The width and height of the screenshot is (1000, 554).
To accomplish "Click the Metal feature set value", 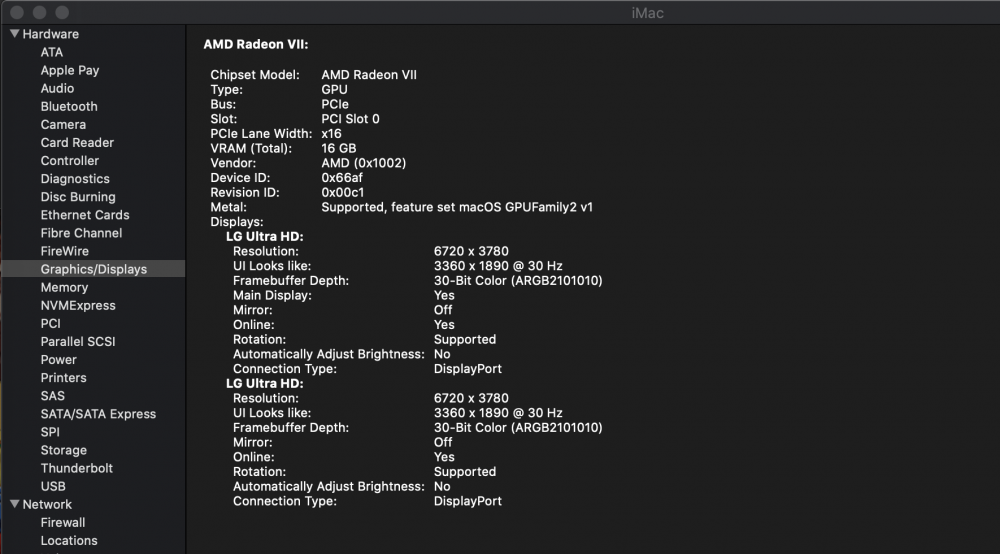I will point(457,207).
